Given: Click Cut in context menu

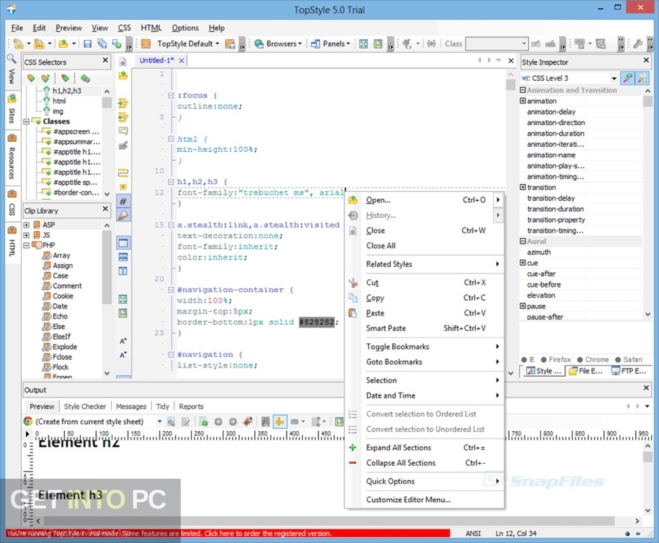Looking at the screenshot, I should [424, 282].
